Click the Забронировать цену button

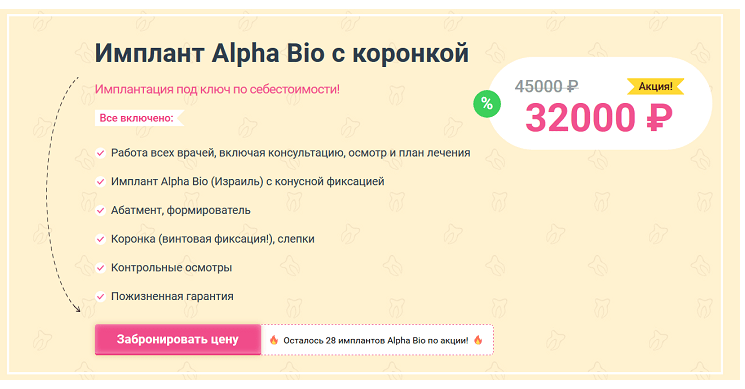178,340
